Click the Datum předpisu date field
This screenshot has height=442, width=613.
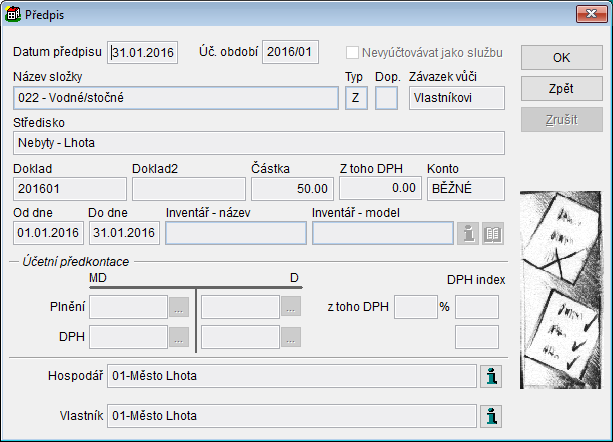pyautogui.click(x=143, y=52)
